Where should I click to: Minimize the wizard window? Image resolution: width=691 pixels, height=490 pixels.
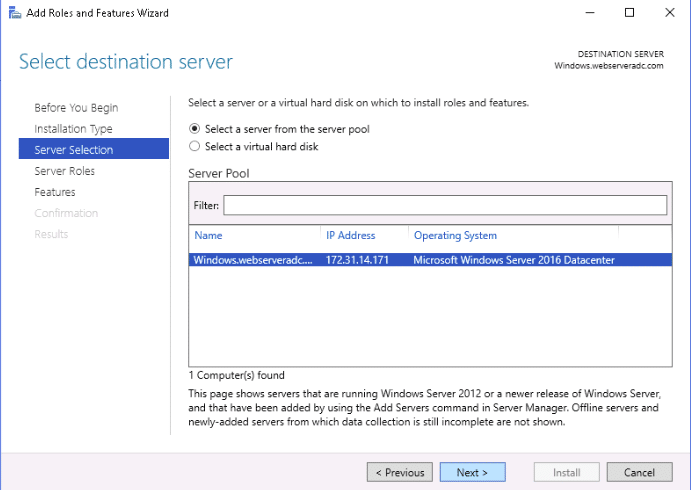pos(590,13)
